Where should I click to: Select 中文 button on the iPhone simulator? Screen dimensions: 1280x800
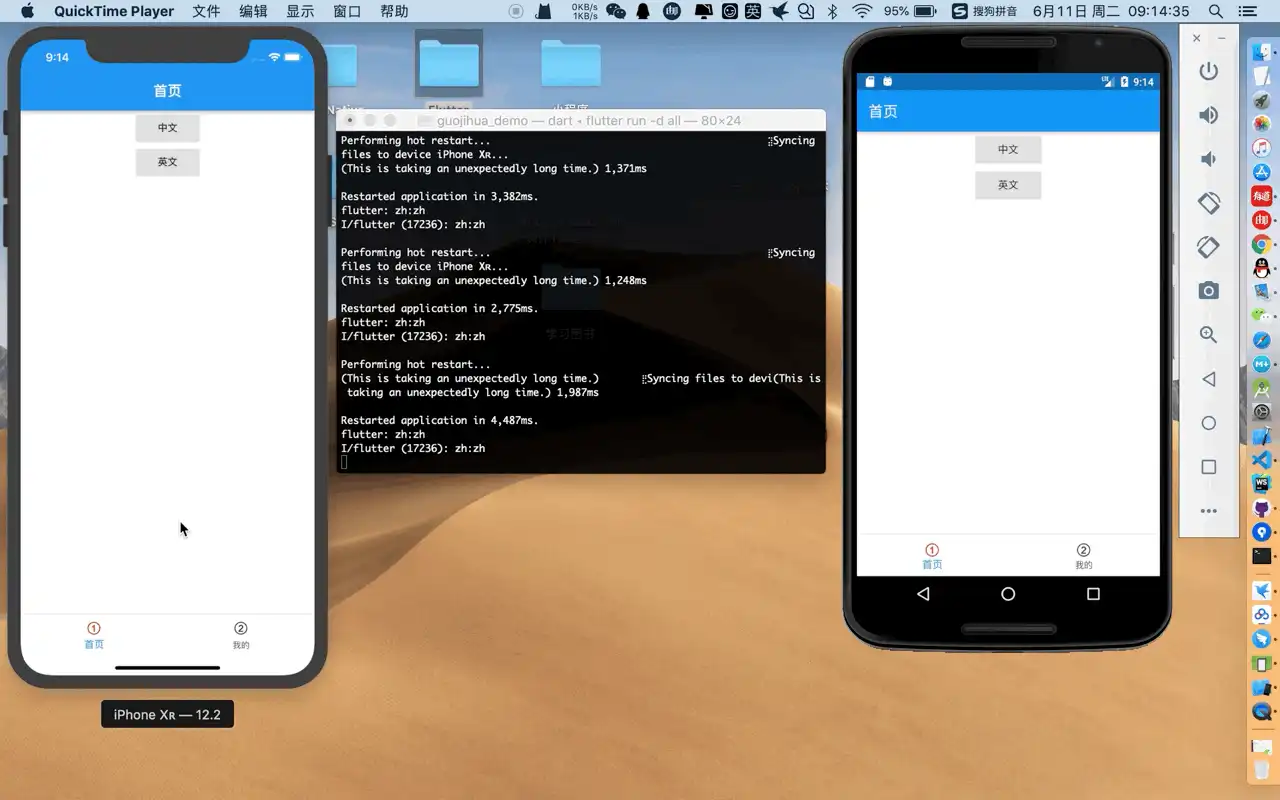pyautogui.click(x=167, y=128)
